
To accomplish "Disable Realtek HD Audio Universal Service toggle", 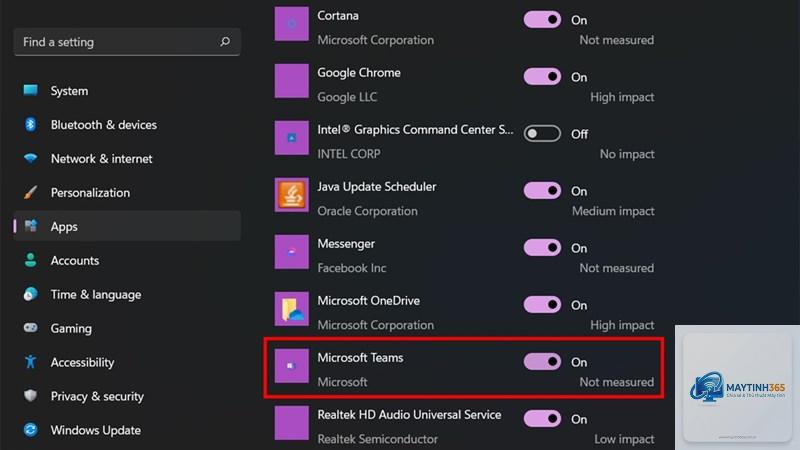I will 542,419.
